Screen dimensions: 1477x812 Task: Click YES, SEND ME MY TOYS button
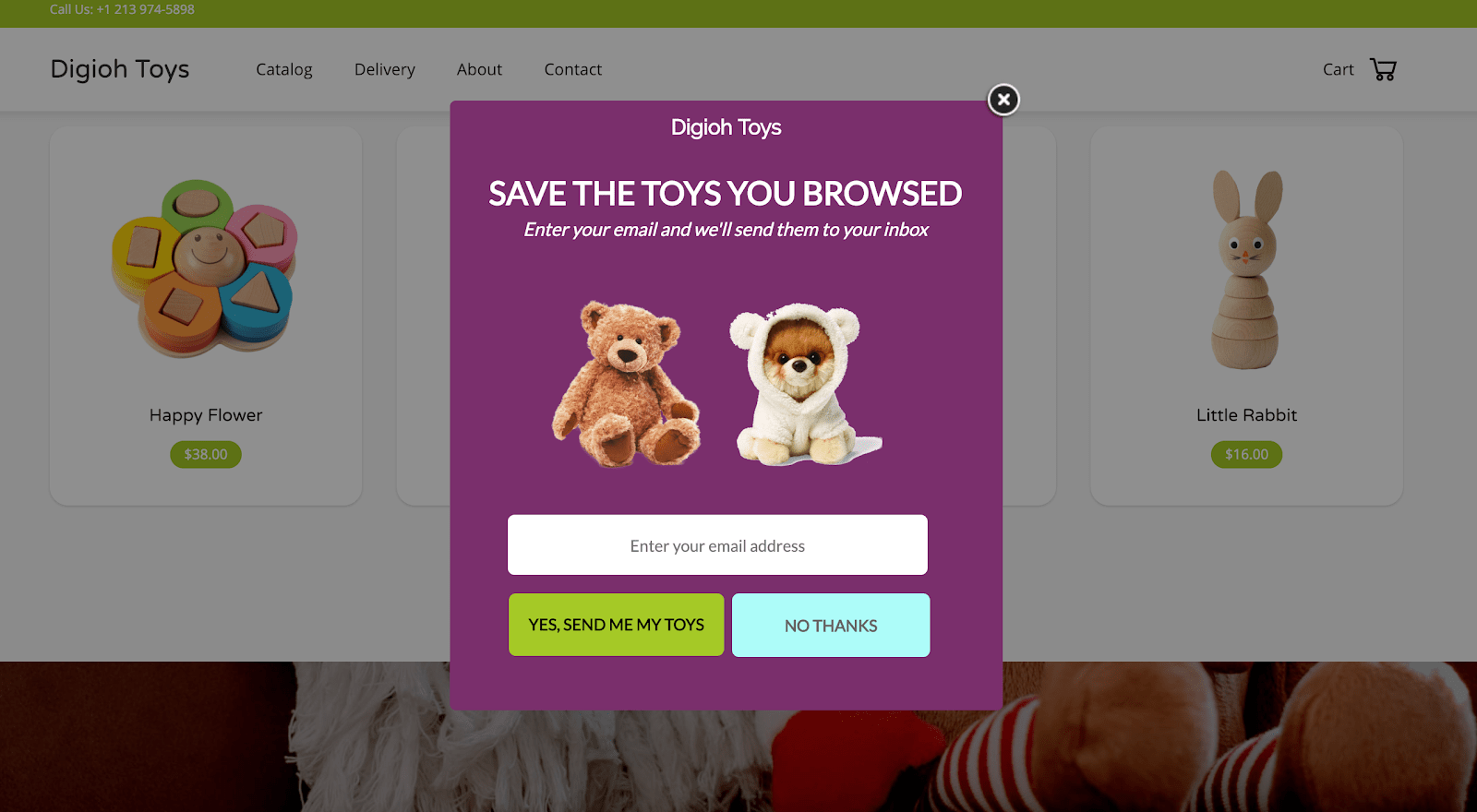point(617,625)
